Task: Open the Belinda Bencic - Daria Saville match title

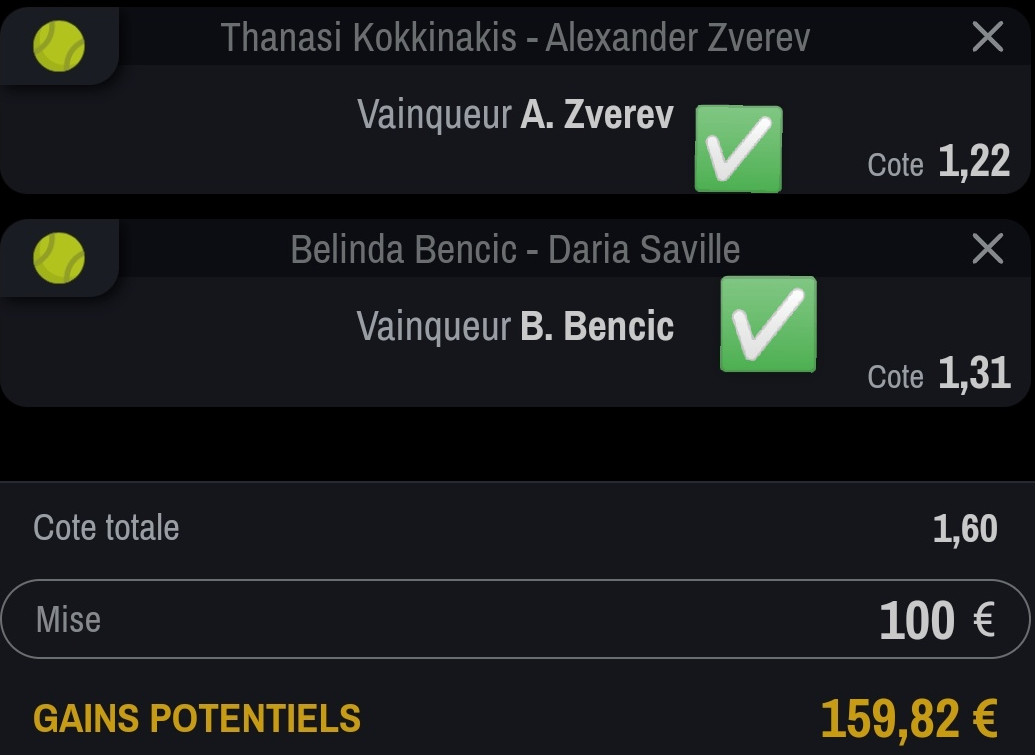Action: click(516, 249)
